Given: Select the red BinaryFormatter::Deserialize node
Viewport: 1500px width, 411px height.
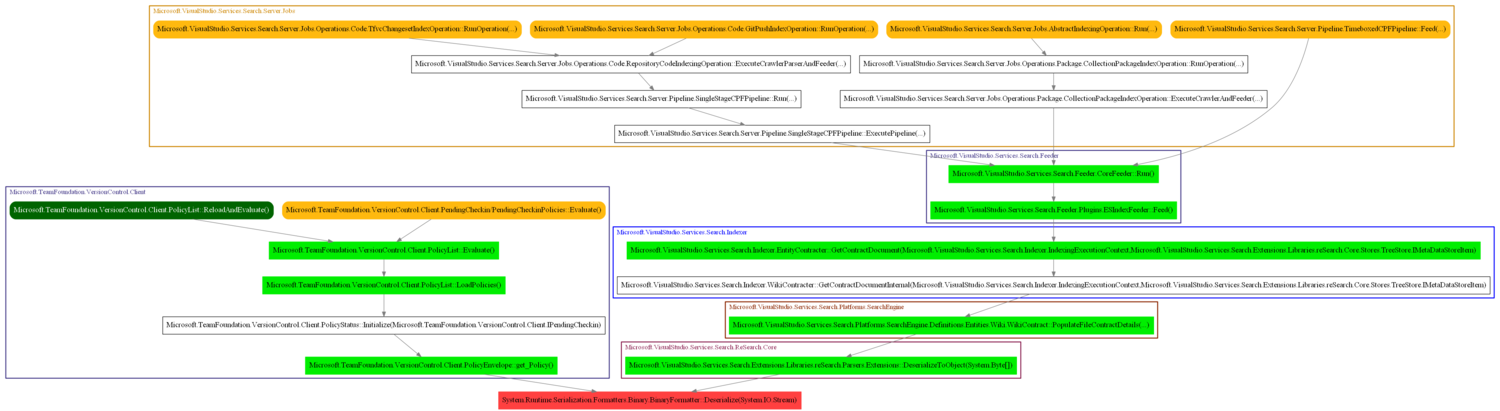Looking at the screenshot, I should (649, 400).
